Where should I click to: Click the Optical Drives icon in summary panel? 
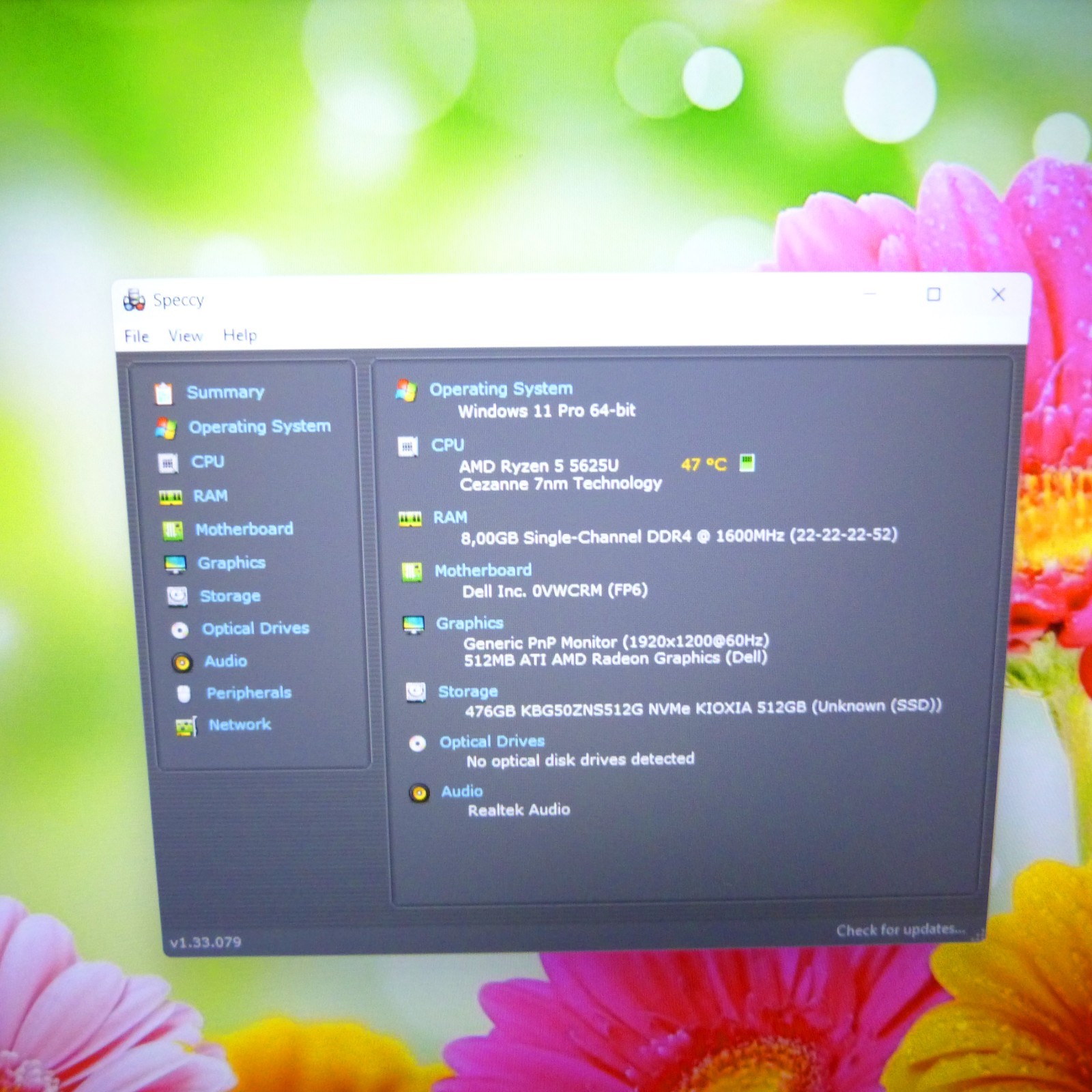click(x=417, y=743)
